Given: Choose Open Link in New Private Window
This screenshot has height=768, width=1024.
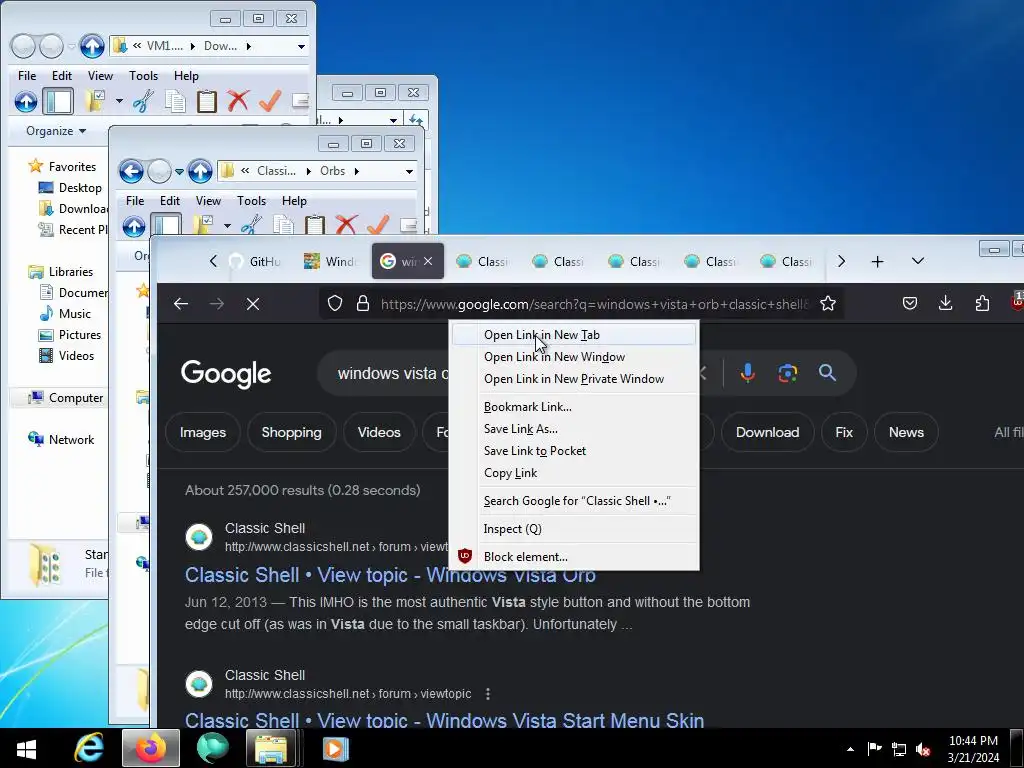Looking at the screenshot, I should 573,379.
